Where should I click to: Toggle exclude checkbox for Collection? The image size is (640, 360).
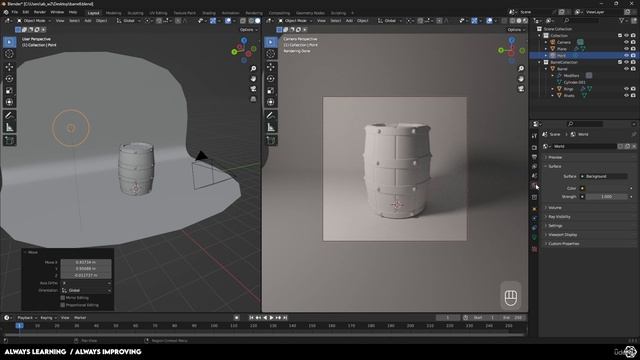click(620, 36)
